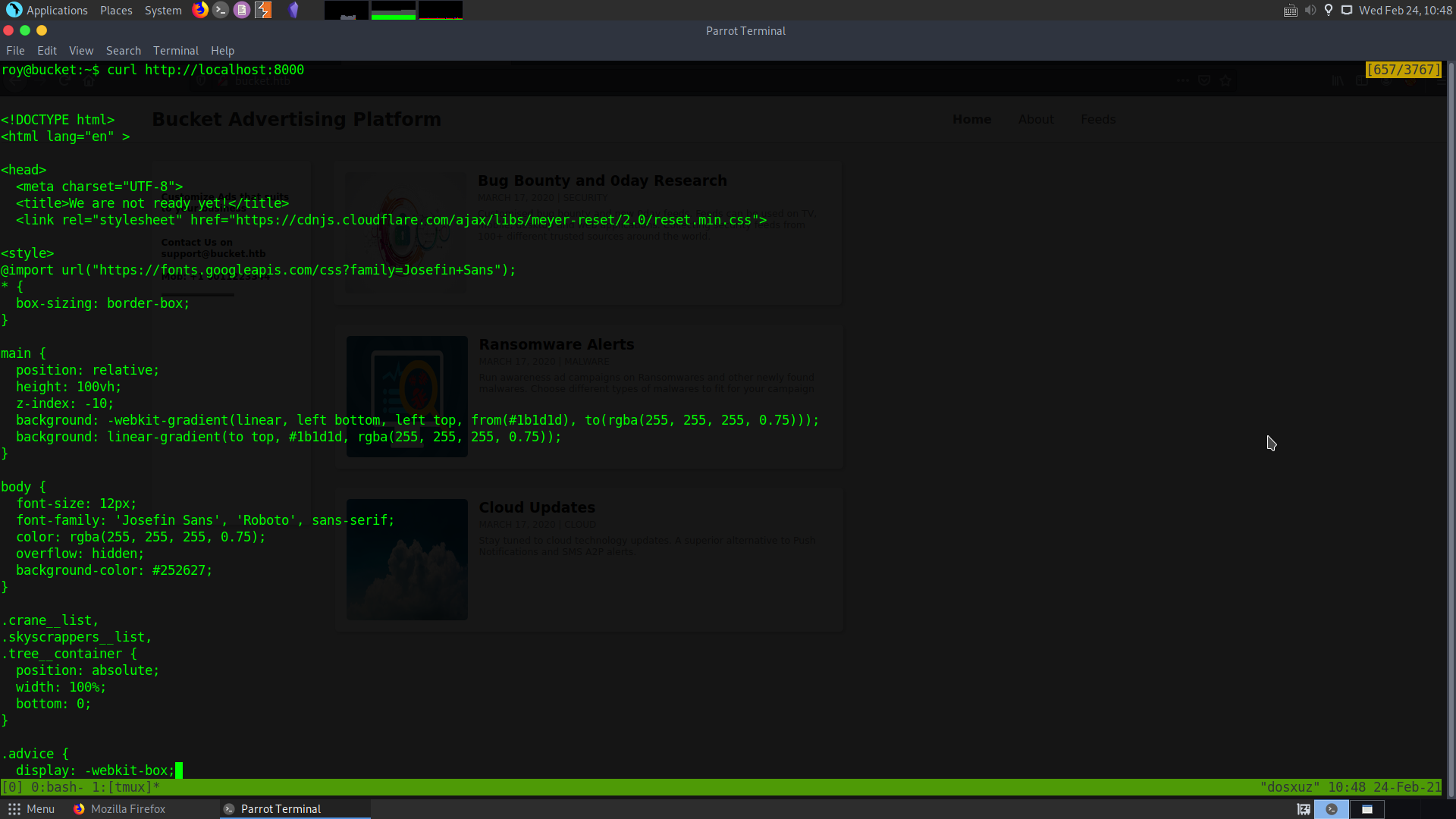This screenshot has width=1456, height=819.
Task: Switch to the first workspace with terminal
Action: pos(1332,809)
